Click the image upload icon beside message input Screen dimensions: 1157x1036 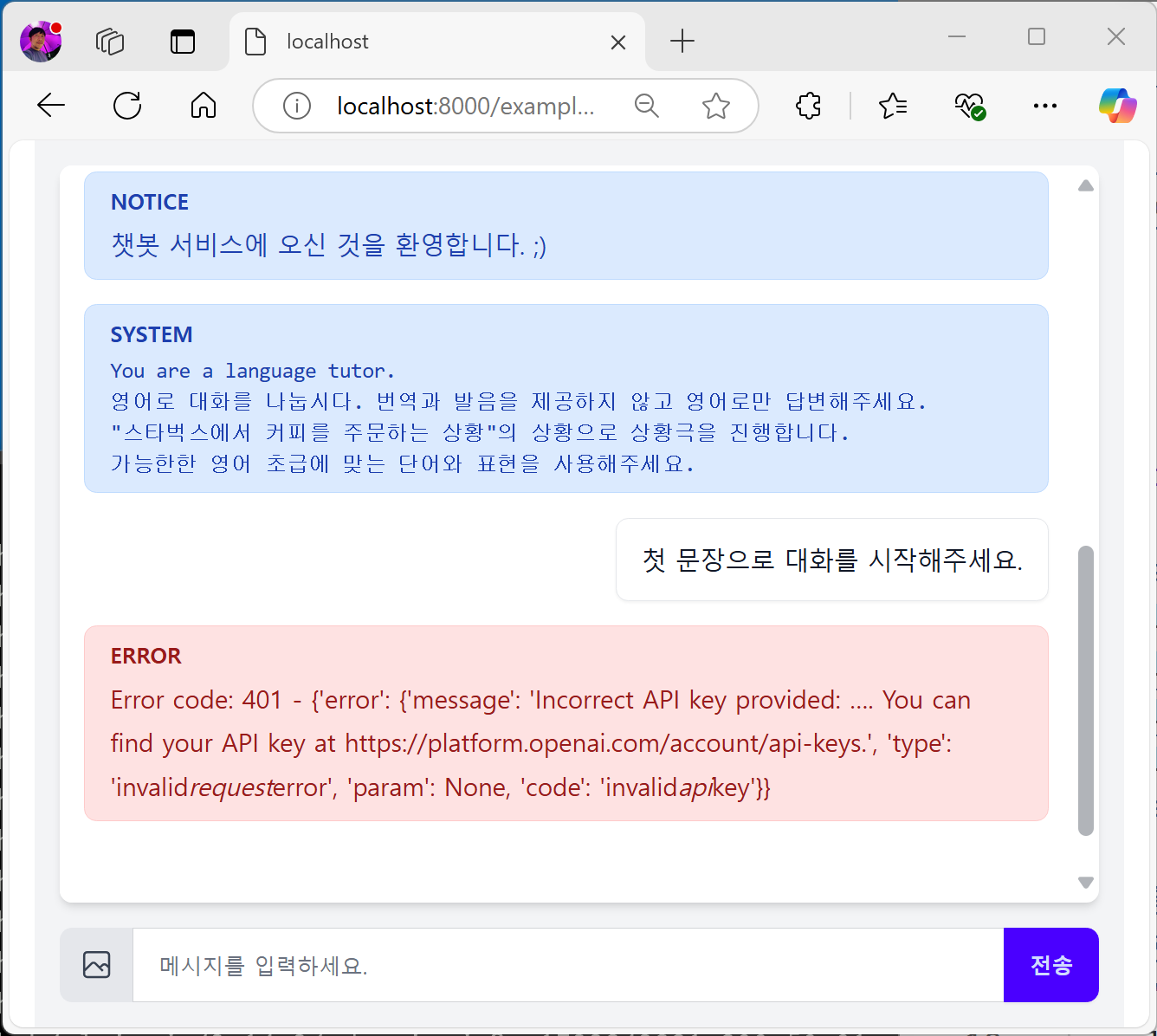click(95, 964)
